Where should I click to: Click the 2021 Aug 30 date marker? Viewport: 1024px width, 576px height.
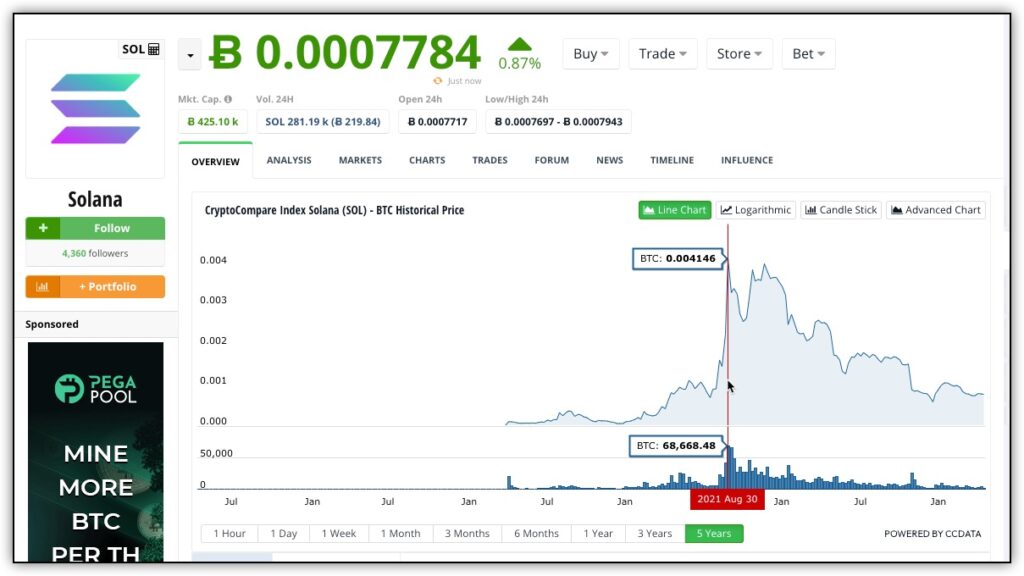click(x=728, y=500)
